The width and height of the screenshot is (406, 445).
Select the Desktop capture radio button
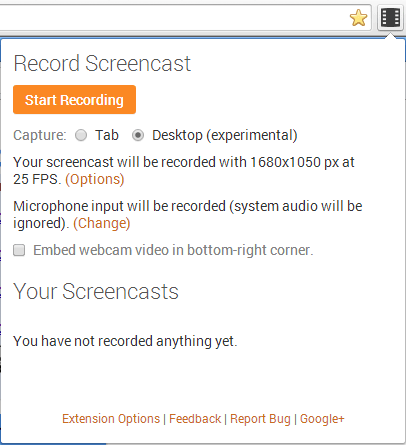pyautogui.click(x=138, y=135)
